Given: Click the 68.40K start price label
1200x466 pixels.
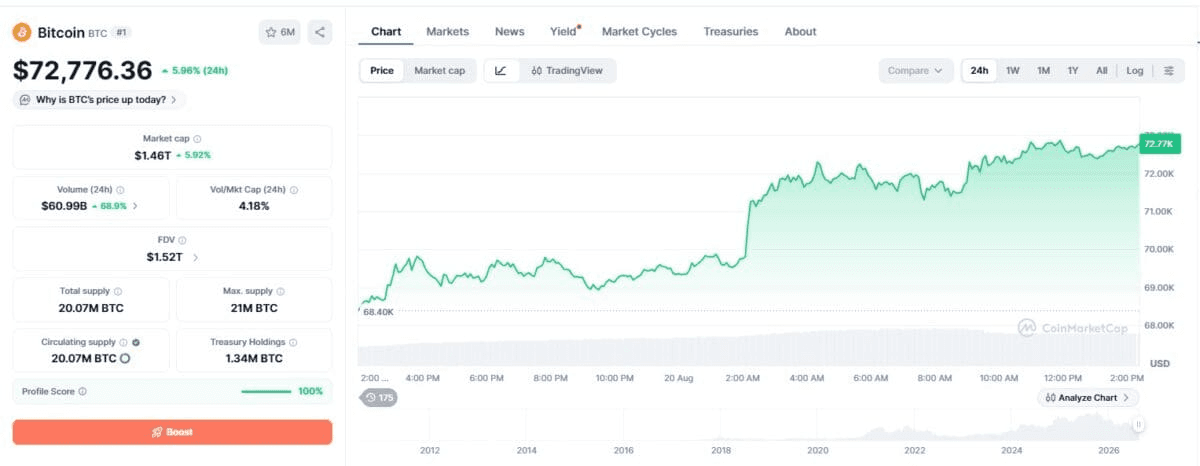Looking at the screenshot, I should [x=378, y=312].
